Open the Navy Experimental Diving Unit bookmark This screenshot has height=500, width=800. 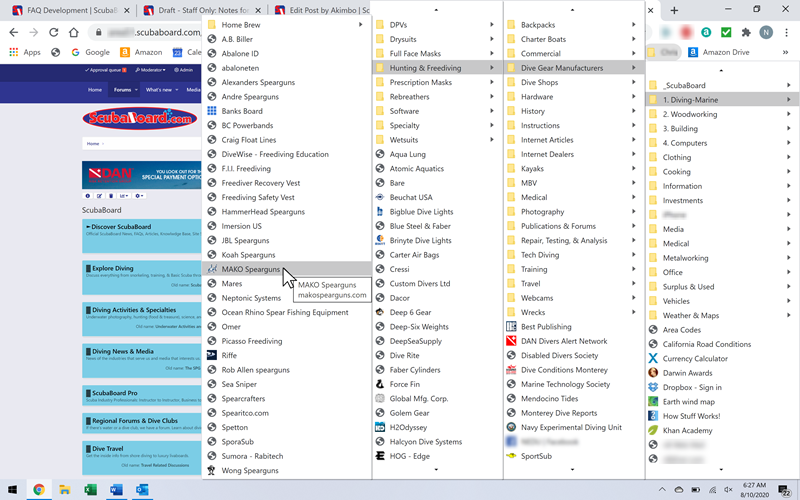coord(573,427)
